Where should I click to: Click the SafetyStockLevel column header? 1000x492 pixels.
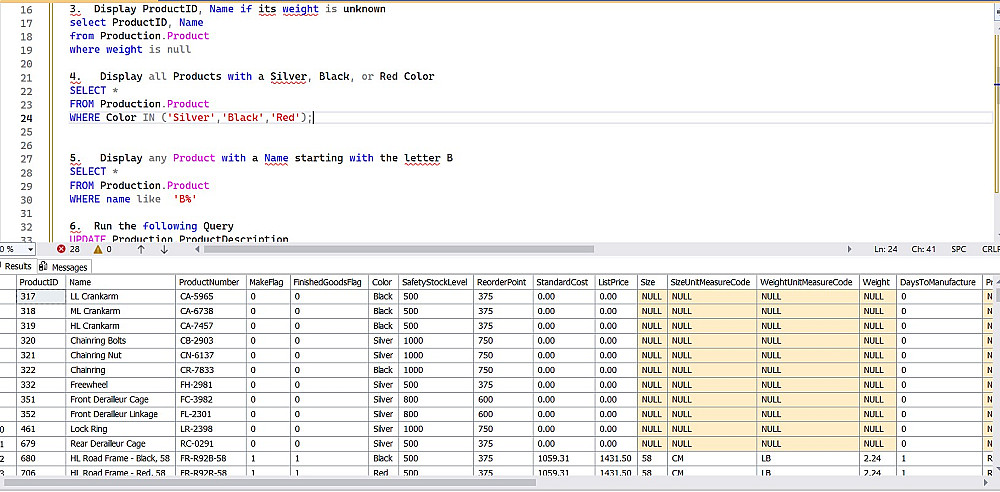[436, 282]
